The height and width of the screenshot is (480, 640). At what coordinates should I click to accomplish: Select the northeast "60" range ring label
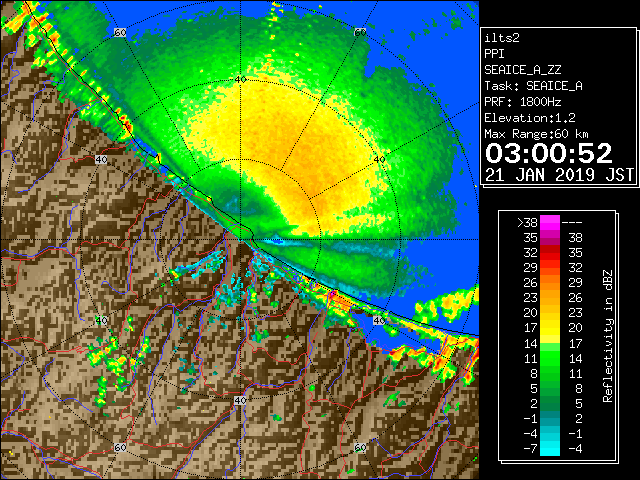pos(360,32)
